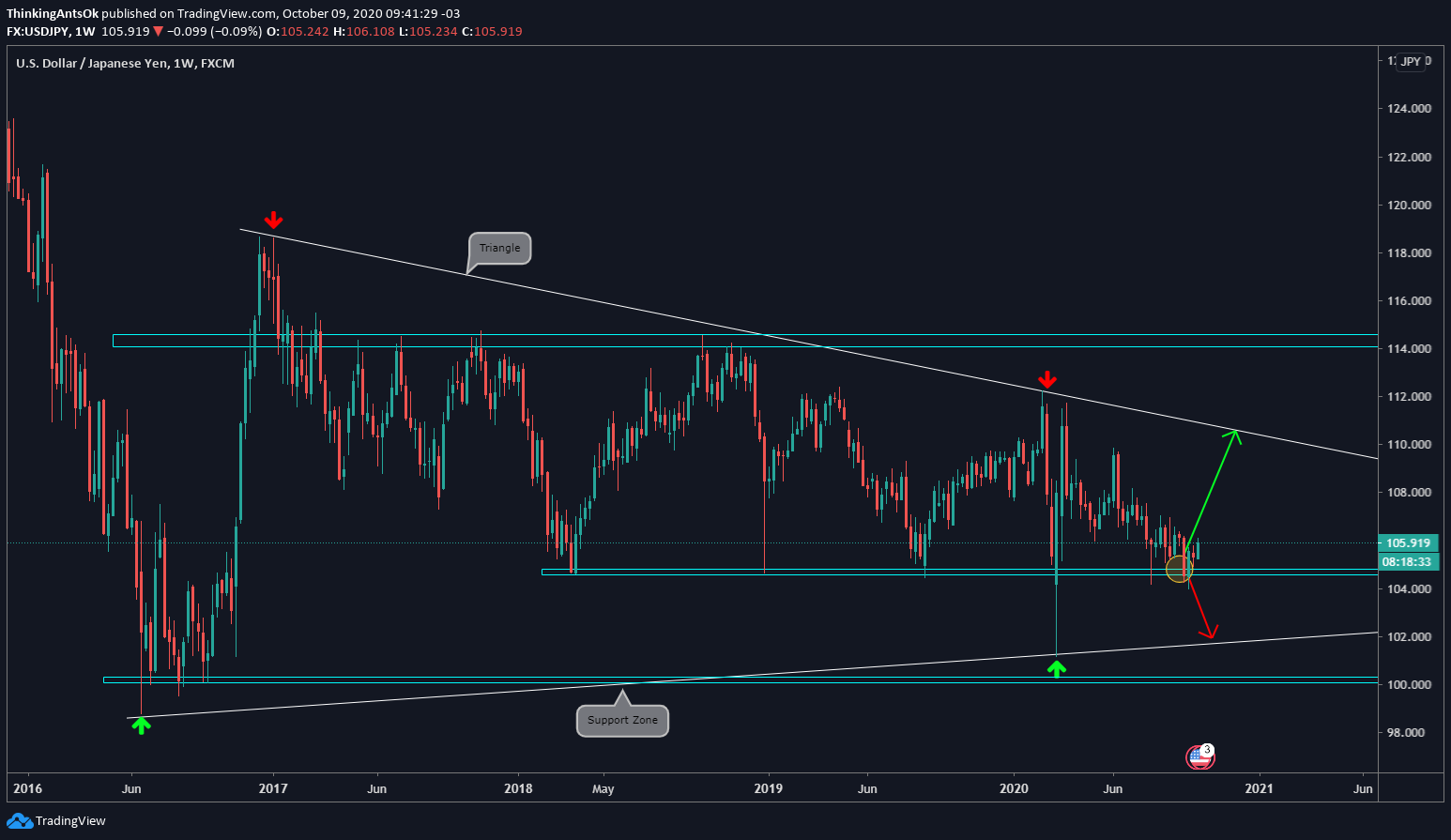Screen dimensions: 1451x840
Task: Click the Jun label following 2021 on time axis
Action: point(1363,788)
